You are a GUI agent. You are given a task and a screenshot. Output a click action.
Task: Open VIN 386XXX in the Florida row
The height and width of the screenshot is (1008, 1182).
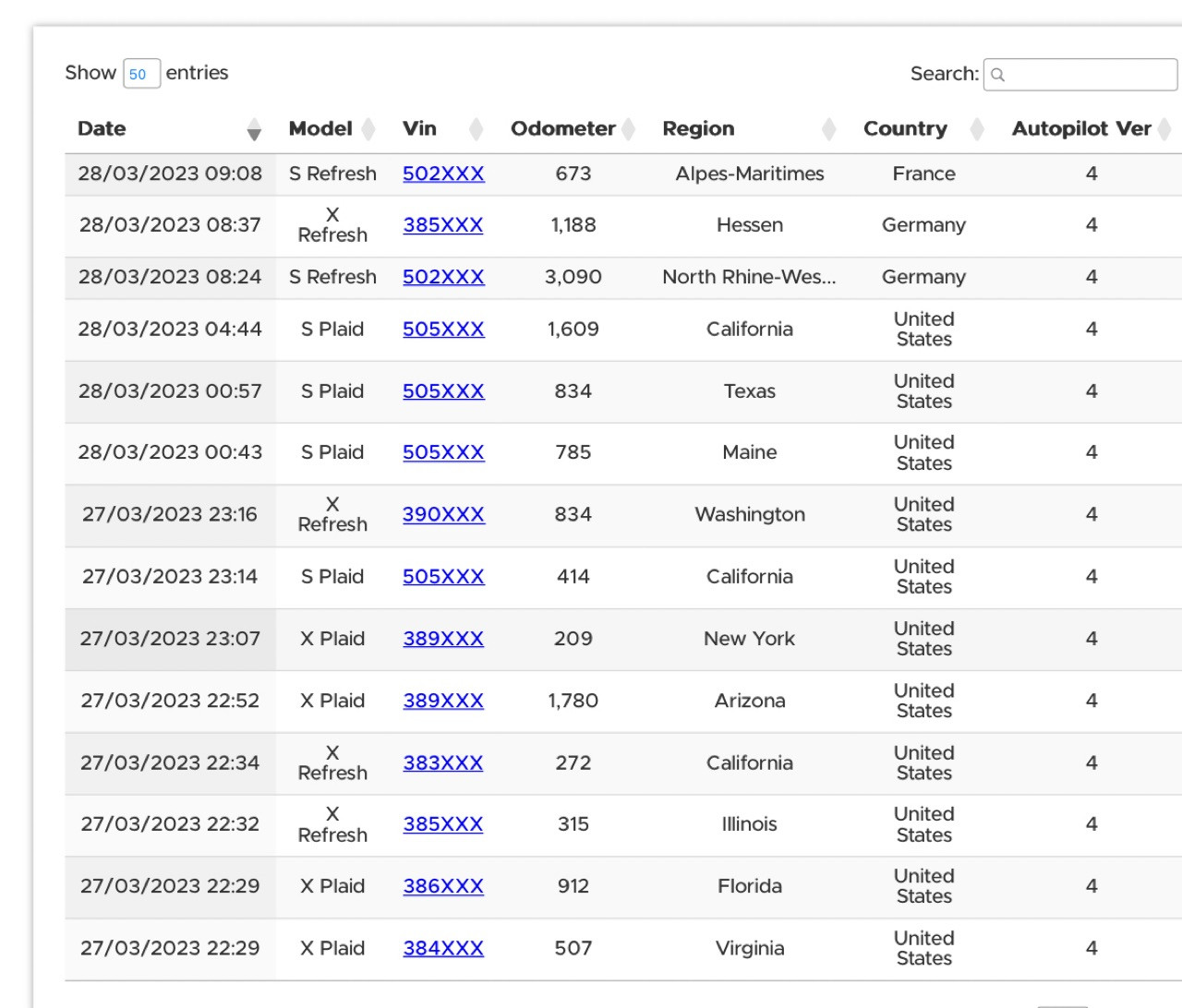pos(443,886)
